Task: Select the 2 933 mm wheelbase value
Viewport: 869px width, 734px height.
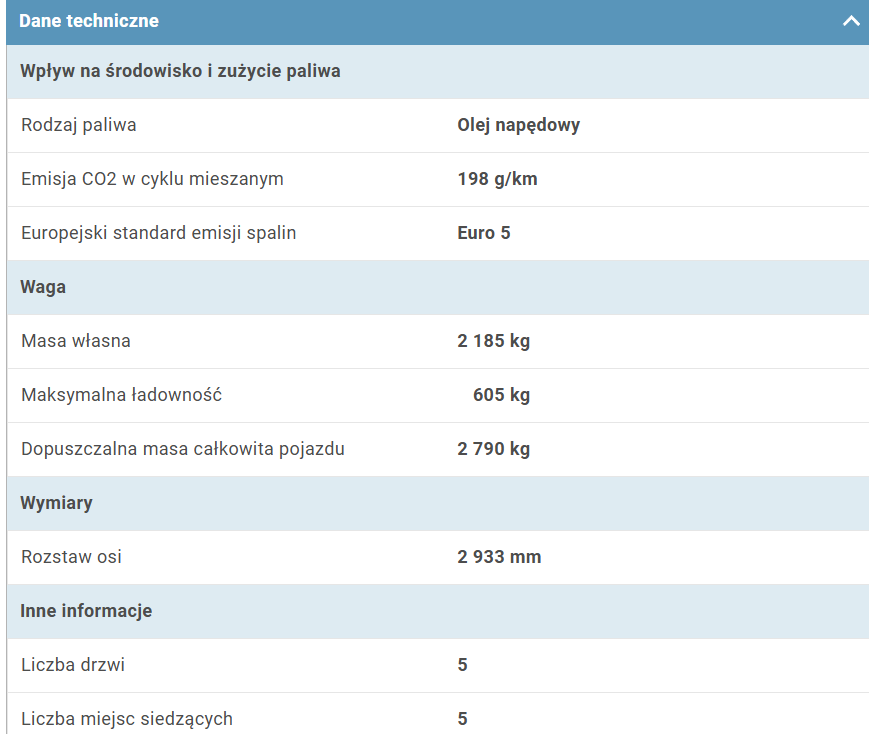Action: [x=499, y=557]
